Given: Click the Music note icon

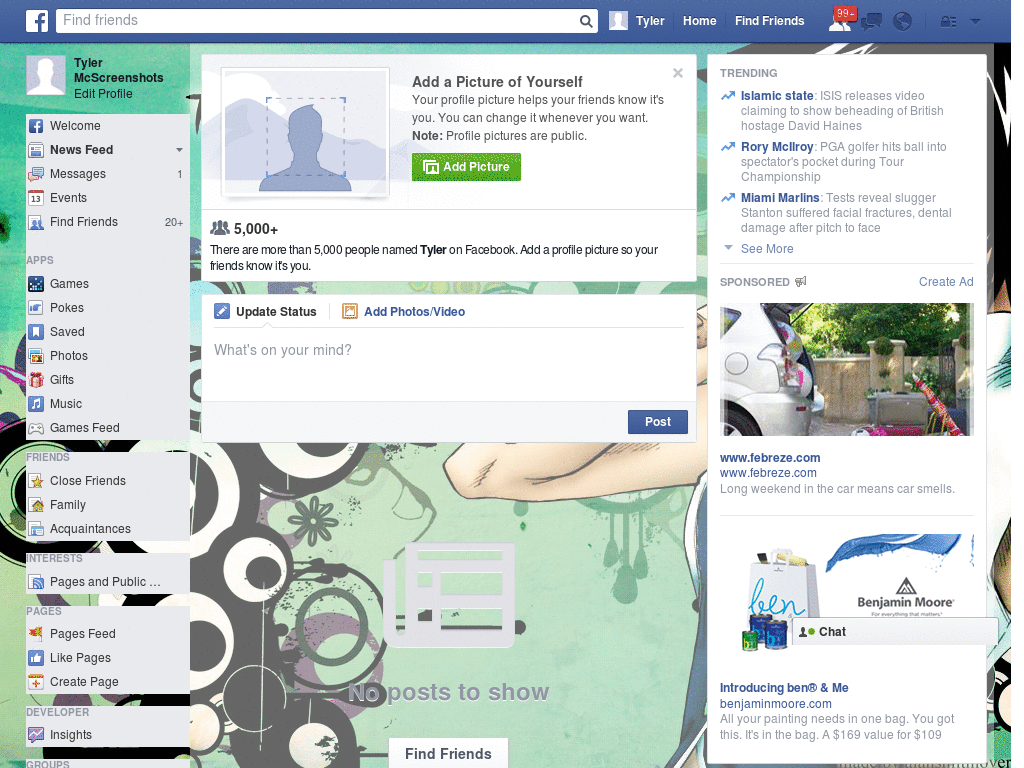Looking at the screenshot, I should [x=36, y=404].
